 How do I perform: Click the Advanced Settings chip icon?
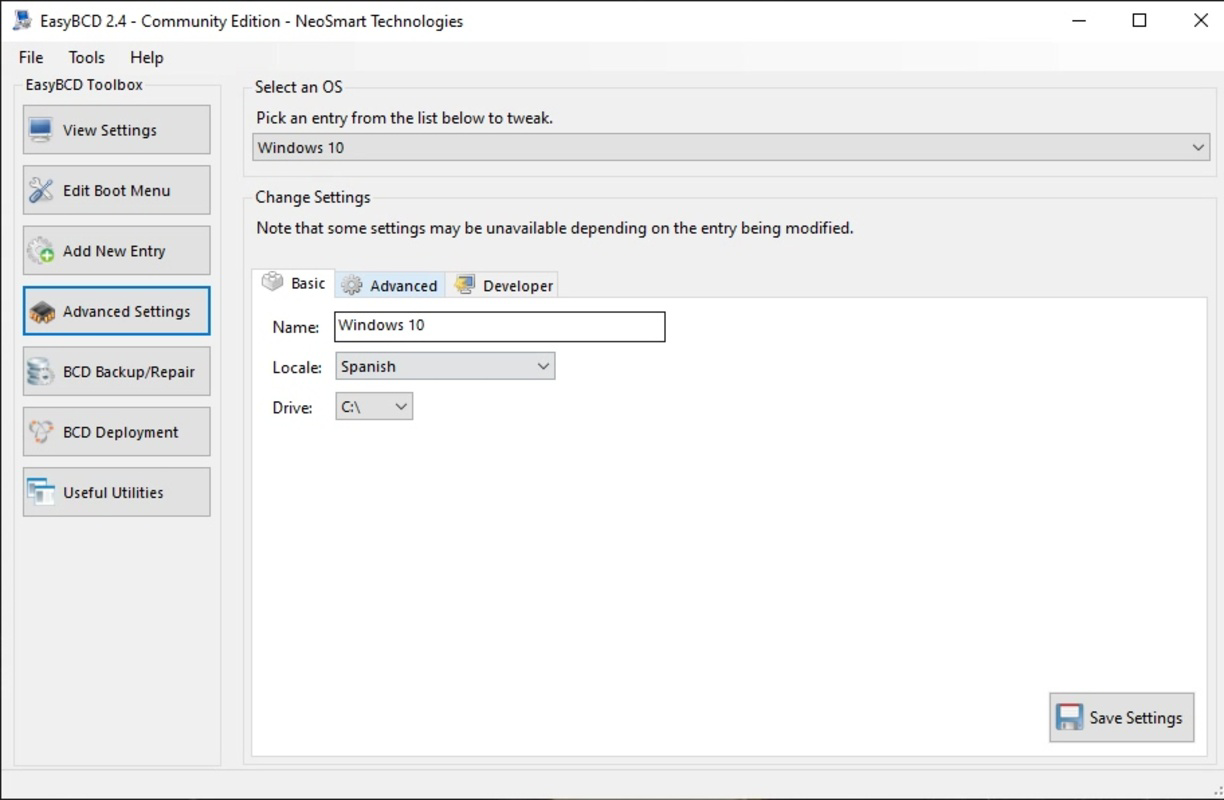tap(41, 312)
